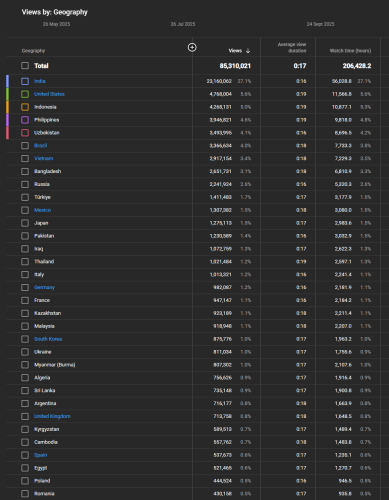The height and width of the screenshot is (500, 389).
Task: Sort by Average view duration column
Action: pyautogui.click(x=292, y=47)
